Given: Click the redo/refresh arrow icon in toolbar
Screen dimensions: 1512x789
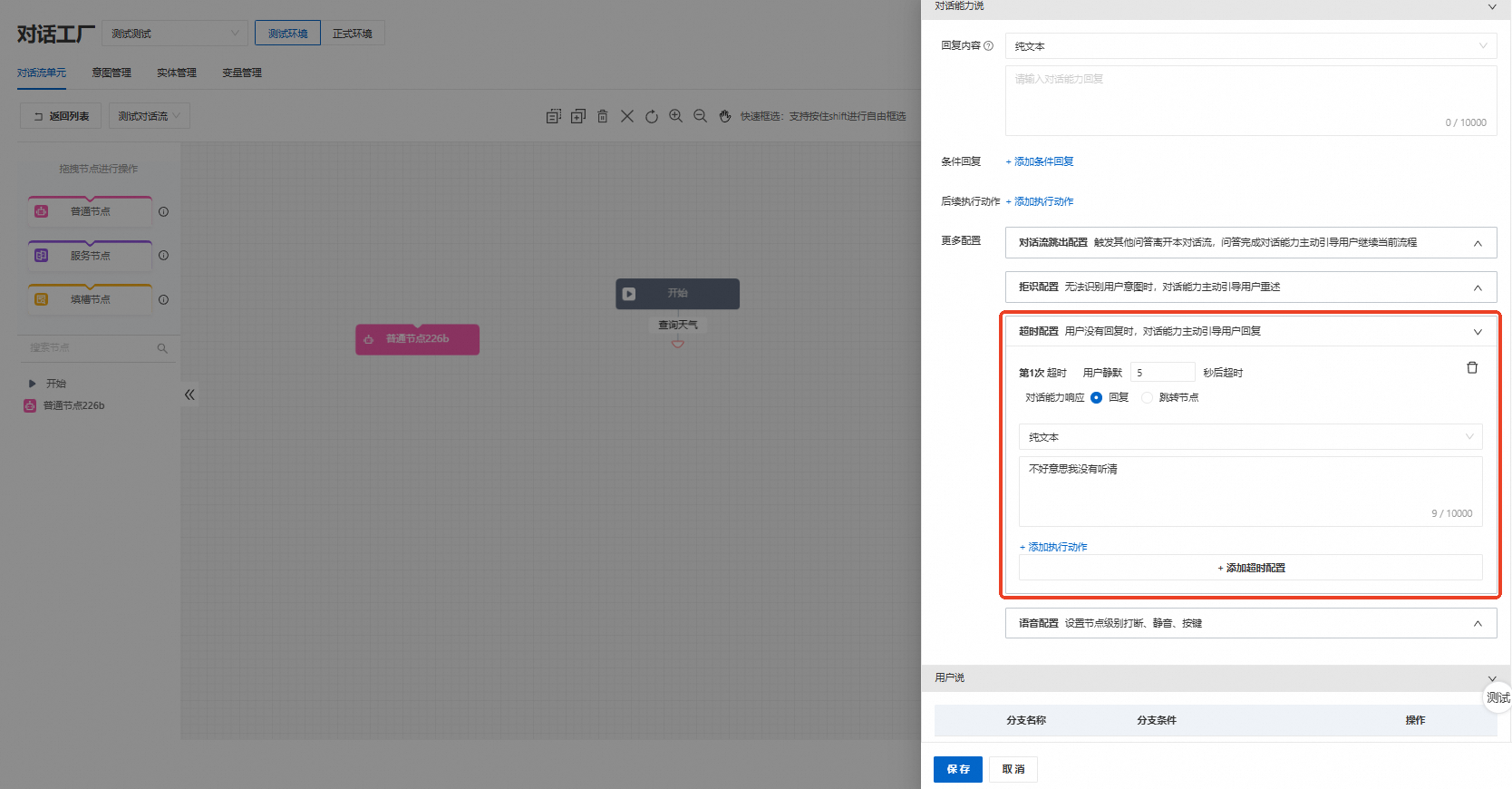Looking at the screenshot, I should coord(651,116).
